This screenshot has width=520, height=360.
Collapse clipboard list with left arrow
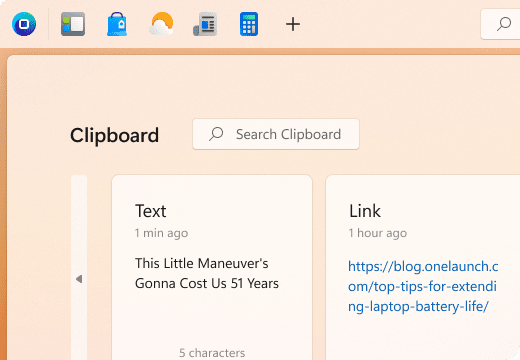coord(79,279)
